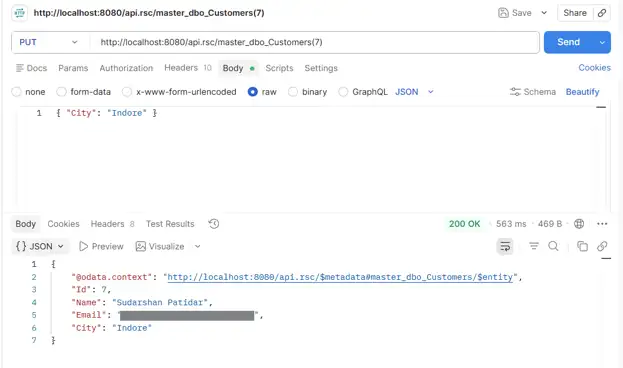Switch to the Scripts tab
Screen dimensions: 623x368
tap(279, 68)
